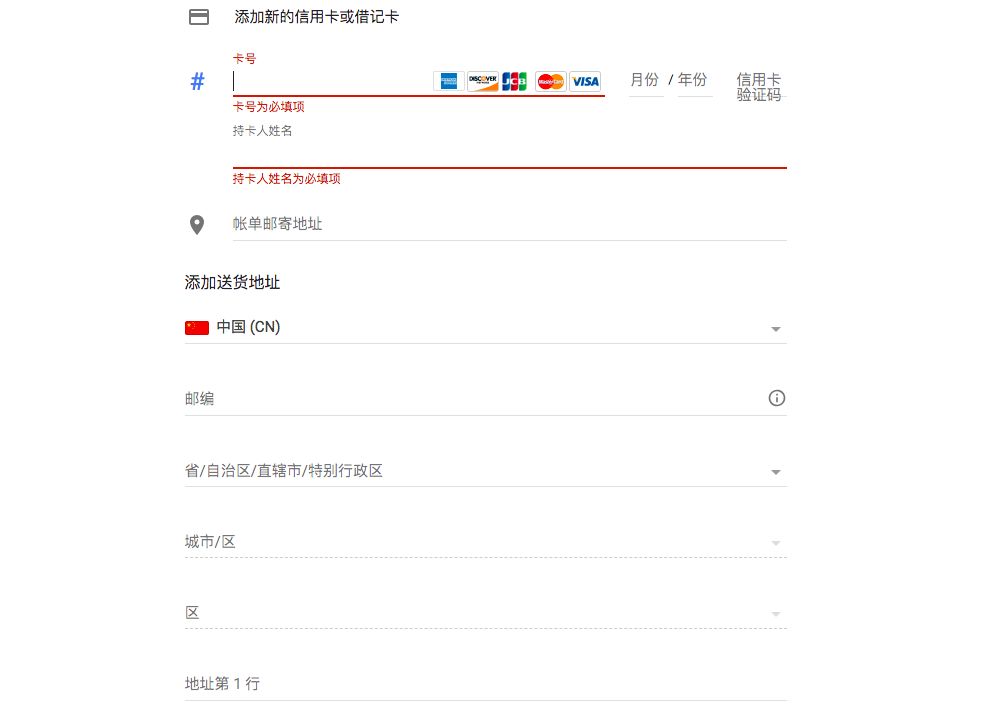Screen dimensions: 1000x715
Task: Click the Visa card brand icon
Action: click(584, 81)
